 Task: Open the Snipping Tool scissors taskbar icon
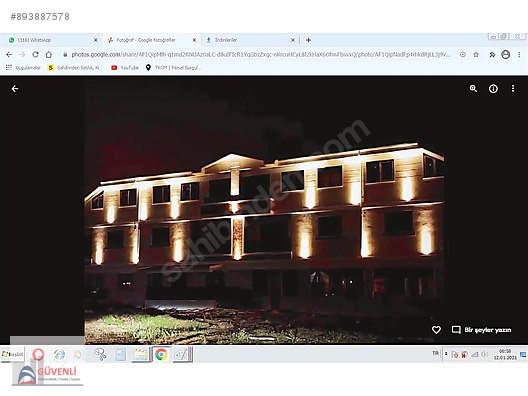100,354
